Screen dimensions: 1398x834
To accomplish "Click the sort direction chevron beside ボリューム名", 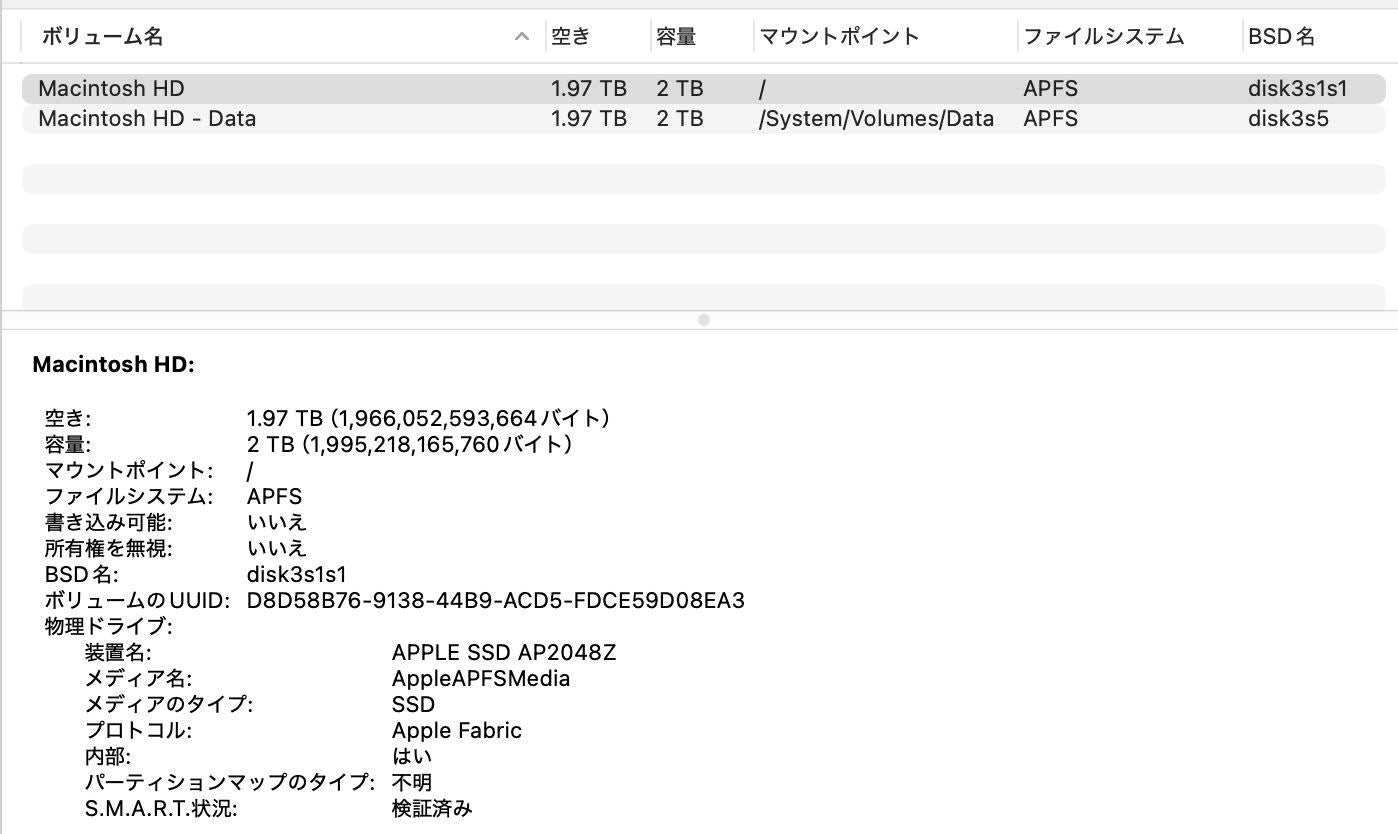I will coord(521,37).
